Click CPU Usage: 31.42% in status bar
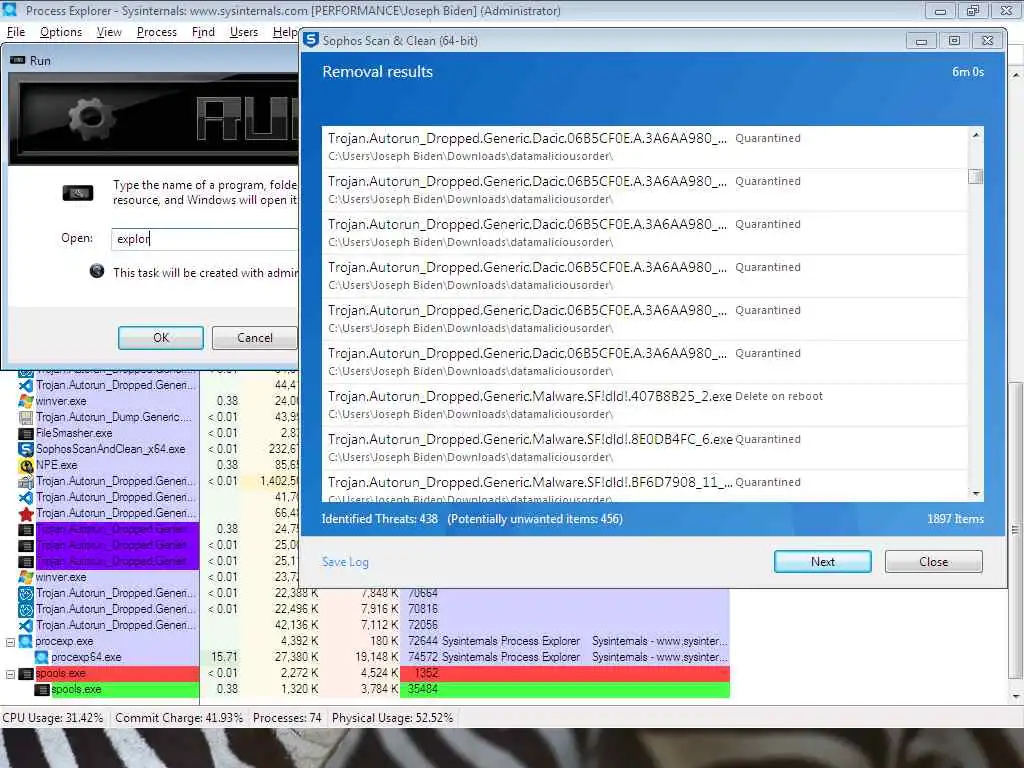The height and width of the screenshot is (768, 1024). point(53,718)
